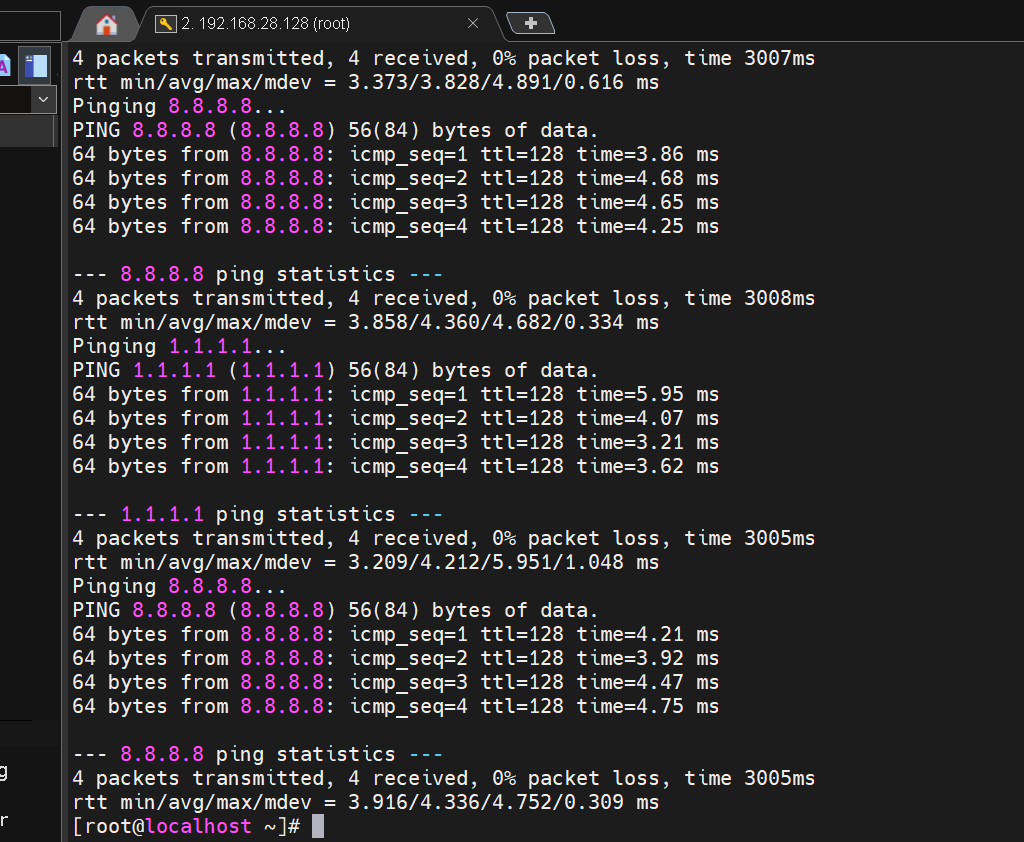Click the reply line with time=4.47 ms
This screenshot has height=842, width=1024.
(x=395, y=682)
